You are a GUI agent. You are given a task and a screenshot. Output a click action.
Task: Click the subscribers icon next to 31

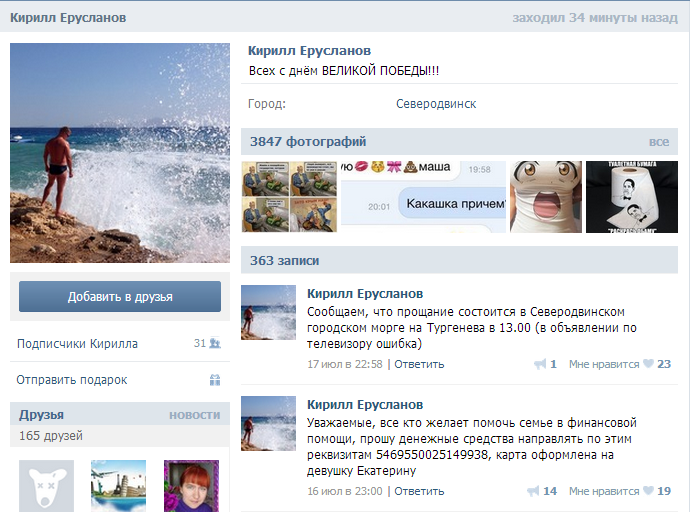coord(215,343)
